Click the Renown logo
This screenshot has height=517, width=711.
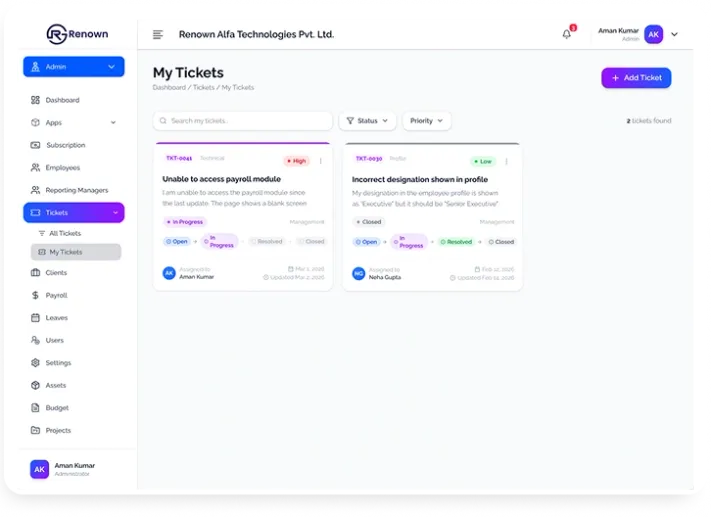tap(77, 34)
